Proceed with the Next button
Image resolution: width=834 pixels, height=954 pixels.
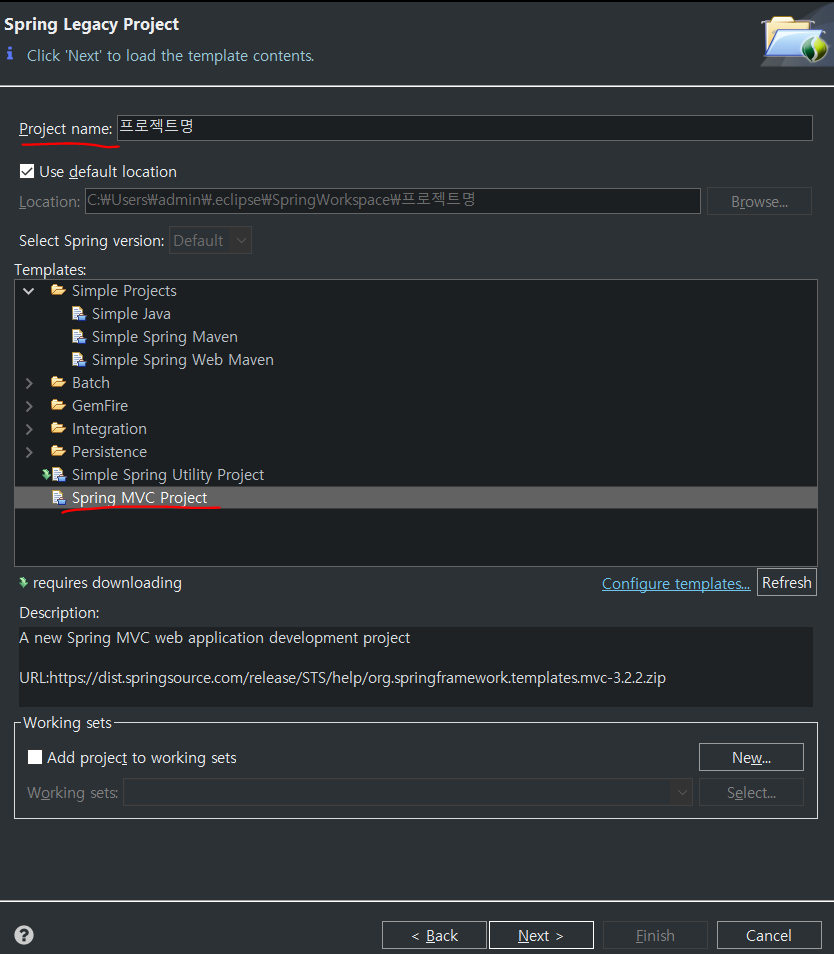pos(541,935)
